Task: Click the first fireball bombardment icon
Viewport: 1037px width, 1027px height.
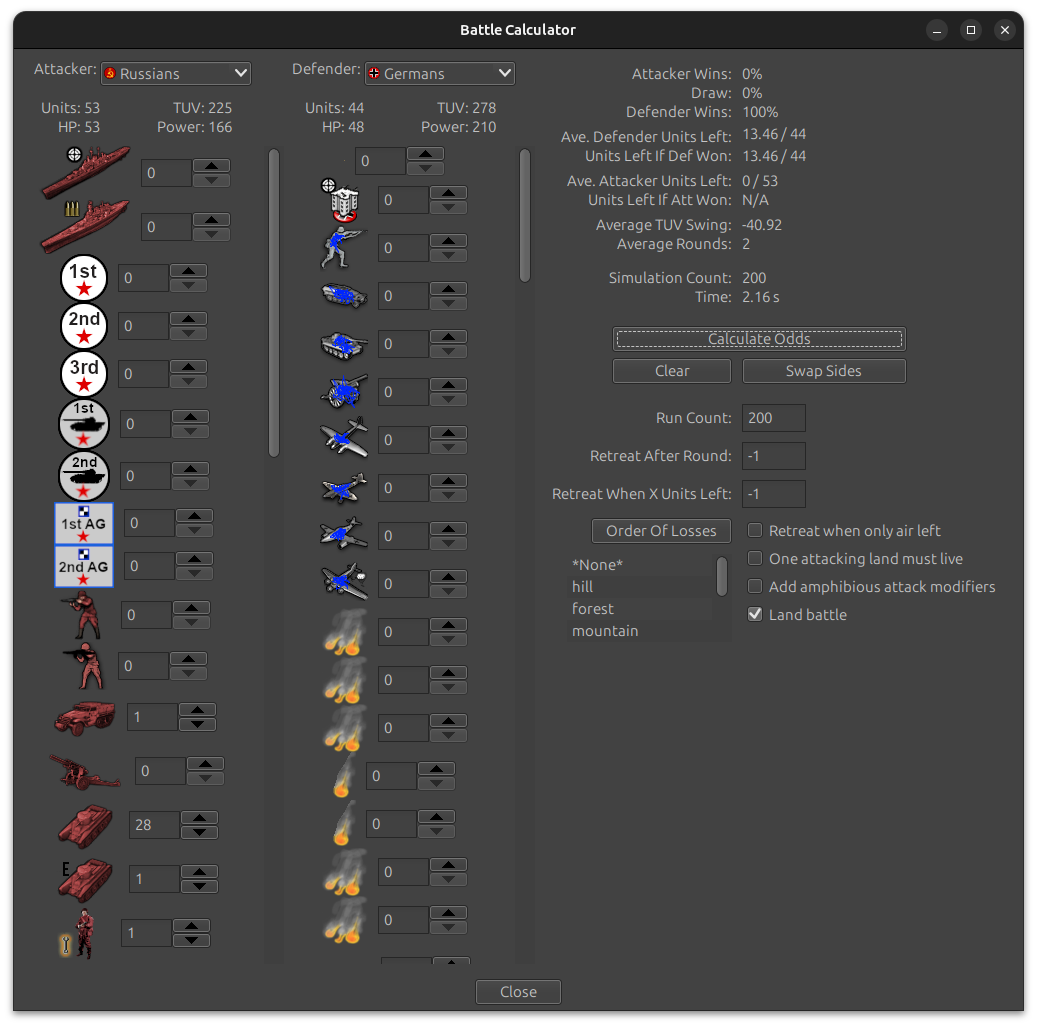Action: click(x=345, y=632)
